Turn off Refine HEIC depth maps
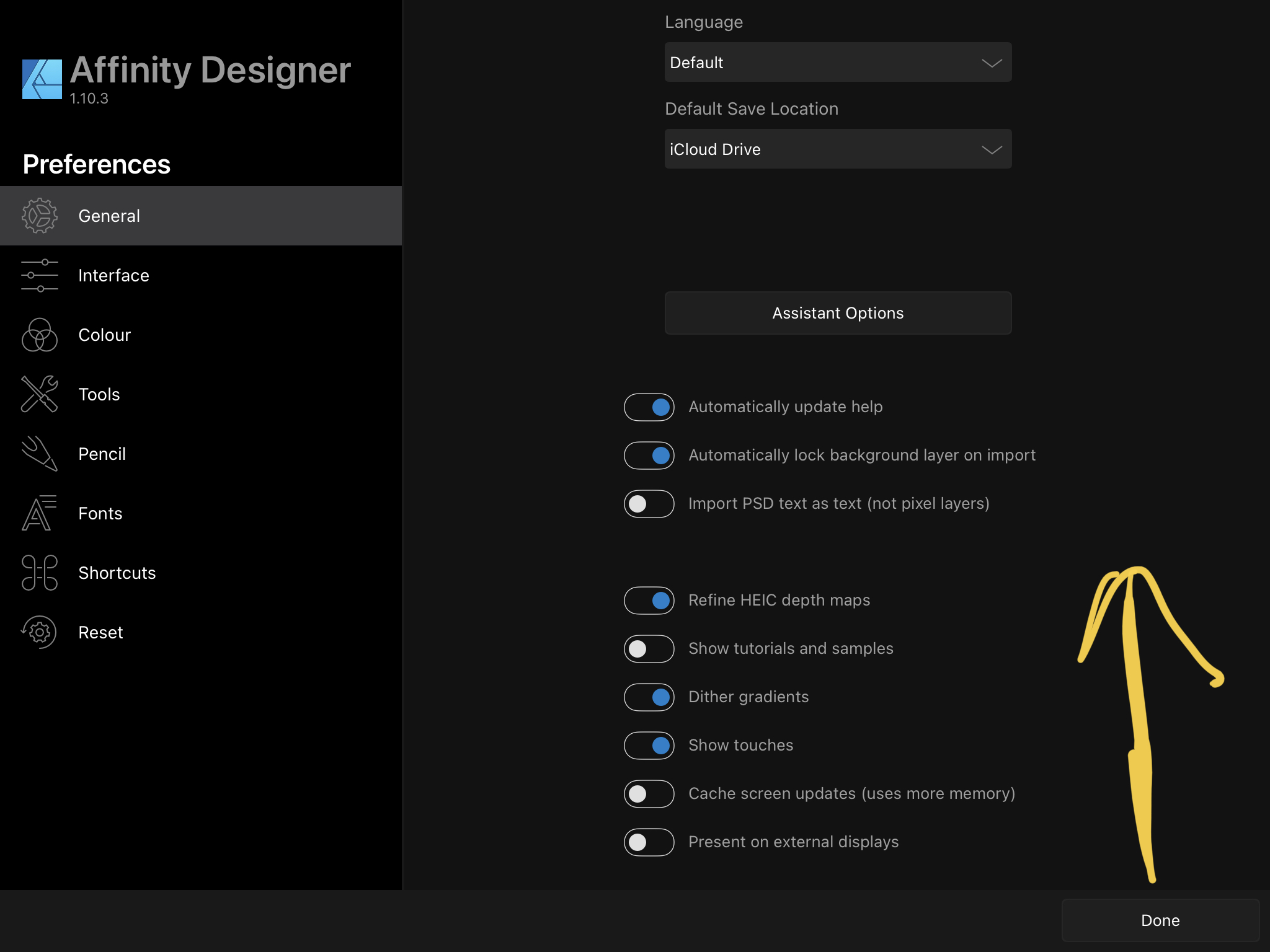 [x=649, y=601]
